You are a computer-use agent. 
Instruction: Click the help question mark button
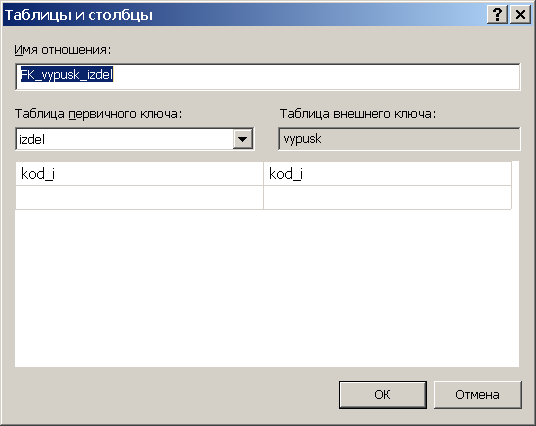[x=497, y=15]
